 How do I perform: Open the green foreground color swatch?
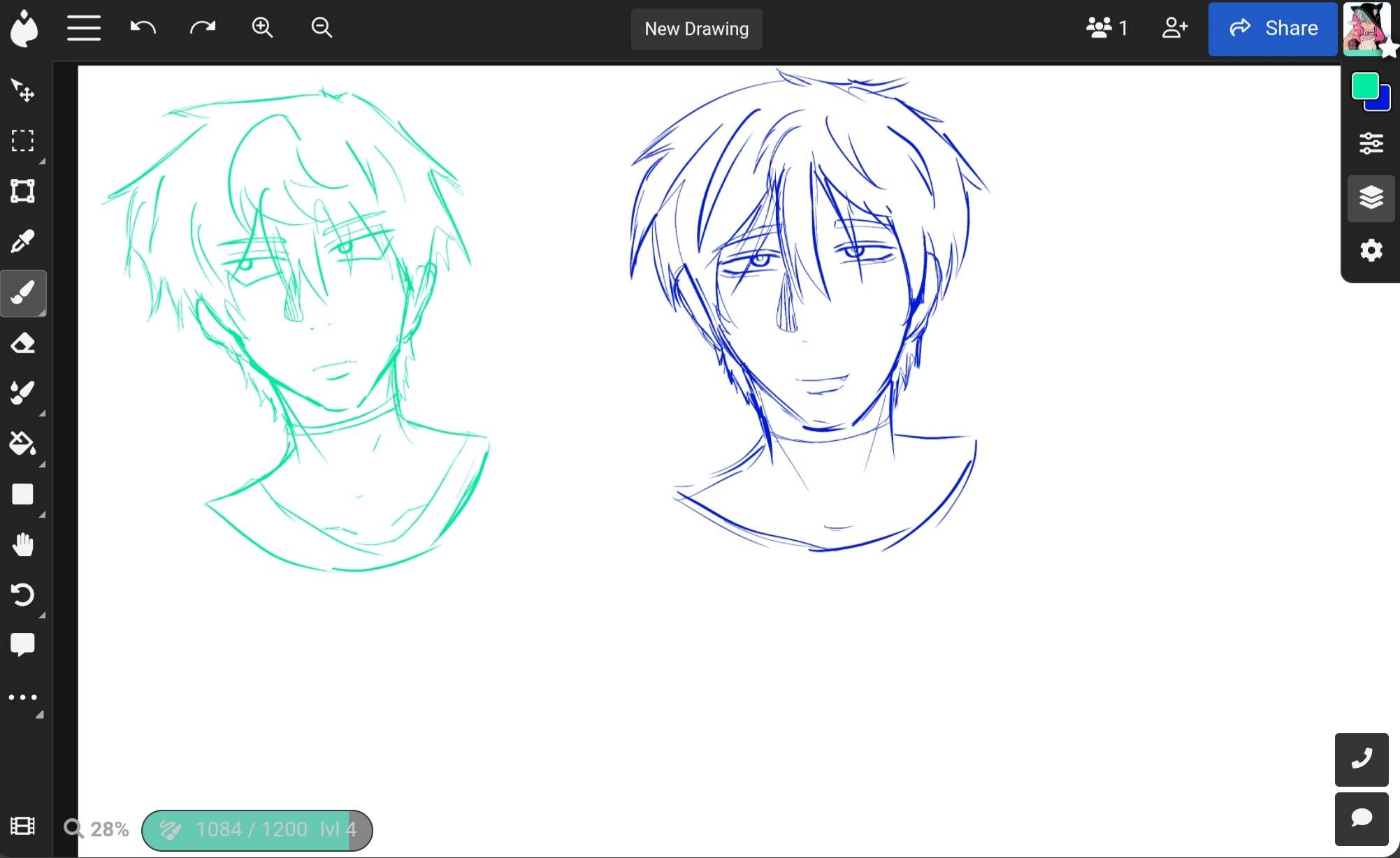(x=1365, y=87)
